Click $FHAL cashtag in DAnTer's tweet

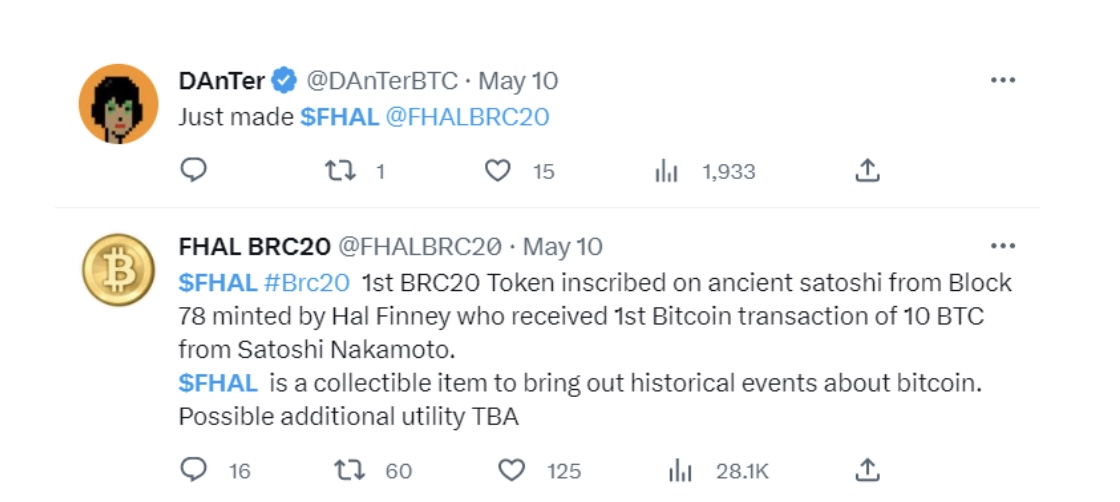coord(339,117)
